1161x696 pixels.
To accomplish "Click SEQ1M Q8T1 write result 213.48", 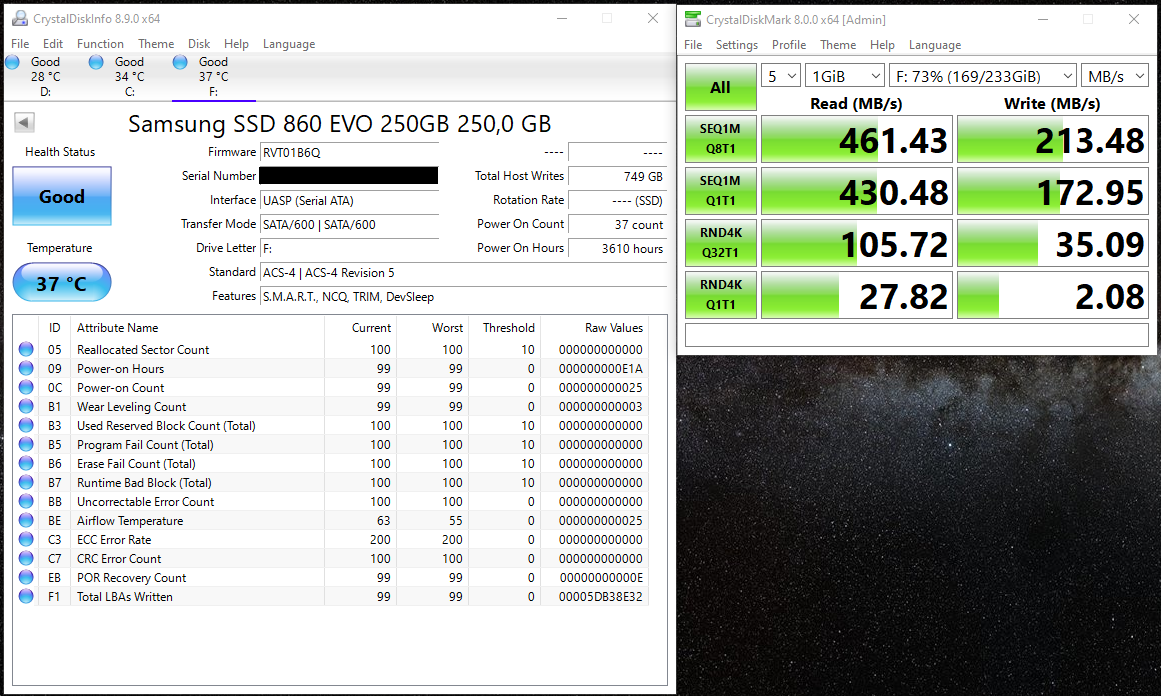I will (x=1053, y=139).
